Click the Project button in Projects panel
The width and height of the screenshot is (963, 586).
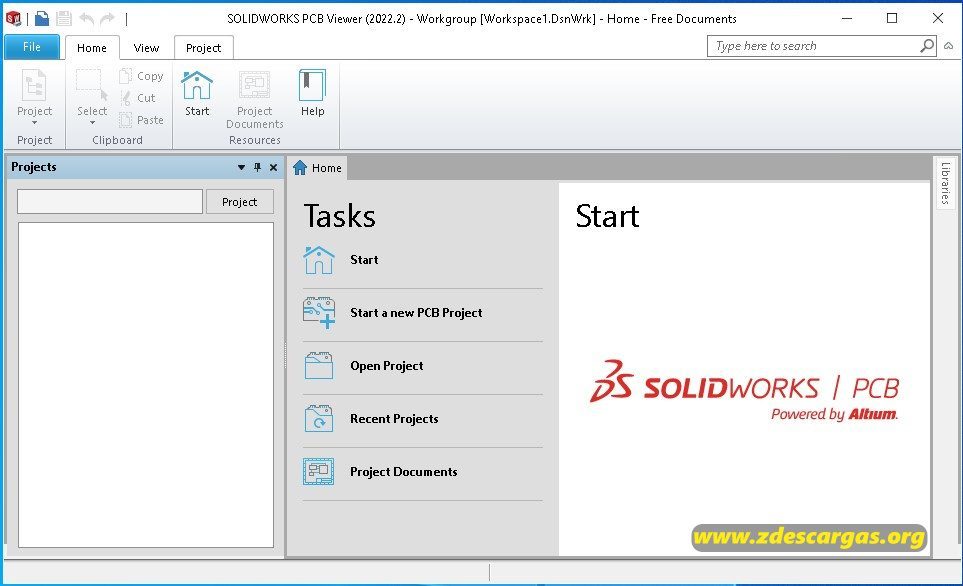click(240, 201)
